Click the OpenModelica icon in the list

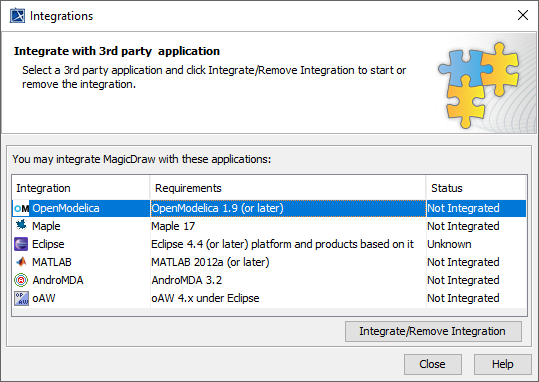[x=21, y=208]
